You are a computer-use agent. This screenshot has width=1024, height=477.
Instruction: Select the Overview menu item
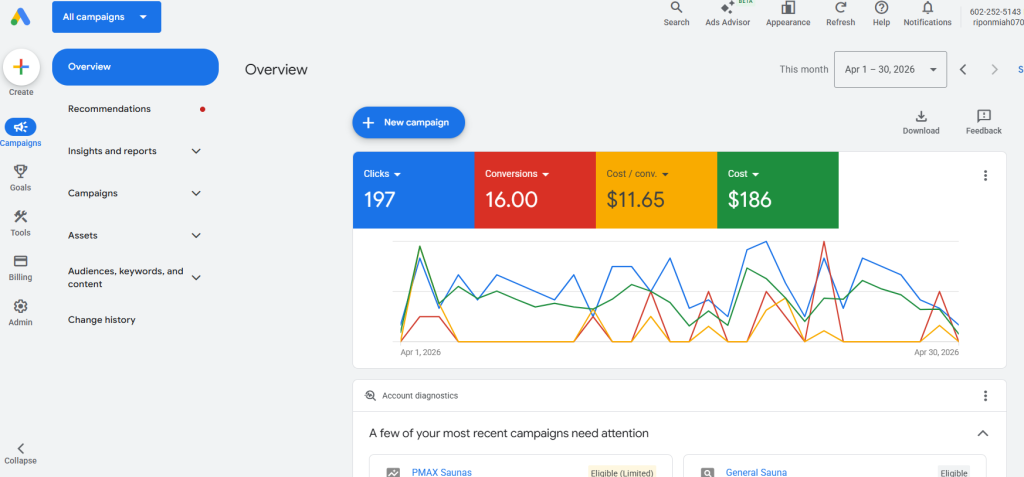click(135, 67)
